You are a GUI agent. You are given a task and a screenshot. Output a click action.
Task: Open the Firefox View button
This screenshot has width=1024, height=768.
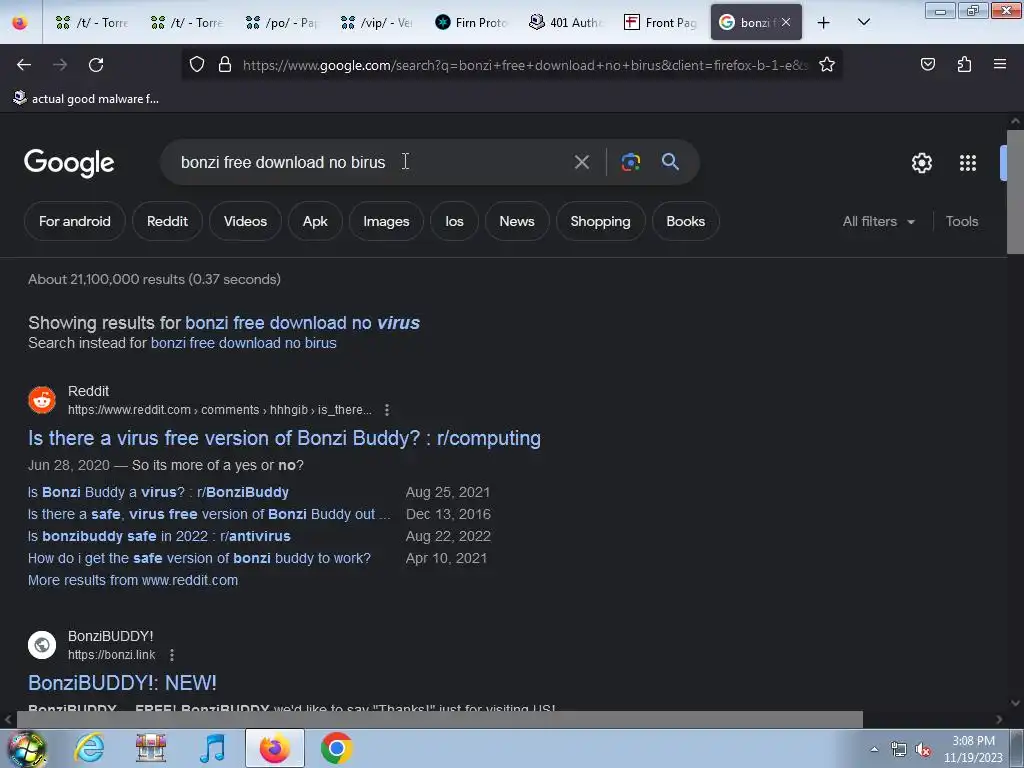click(x=20, y=23)
